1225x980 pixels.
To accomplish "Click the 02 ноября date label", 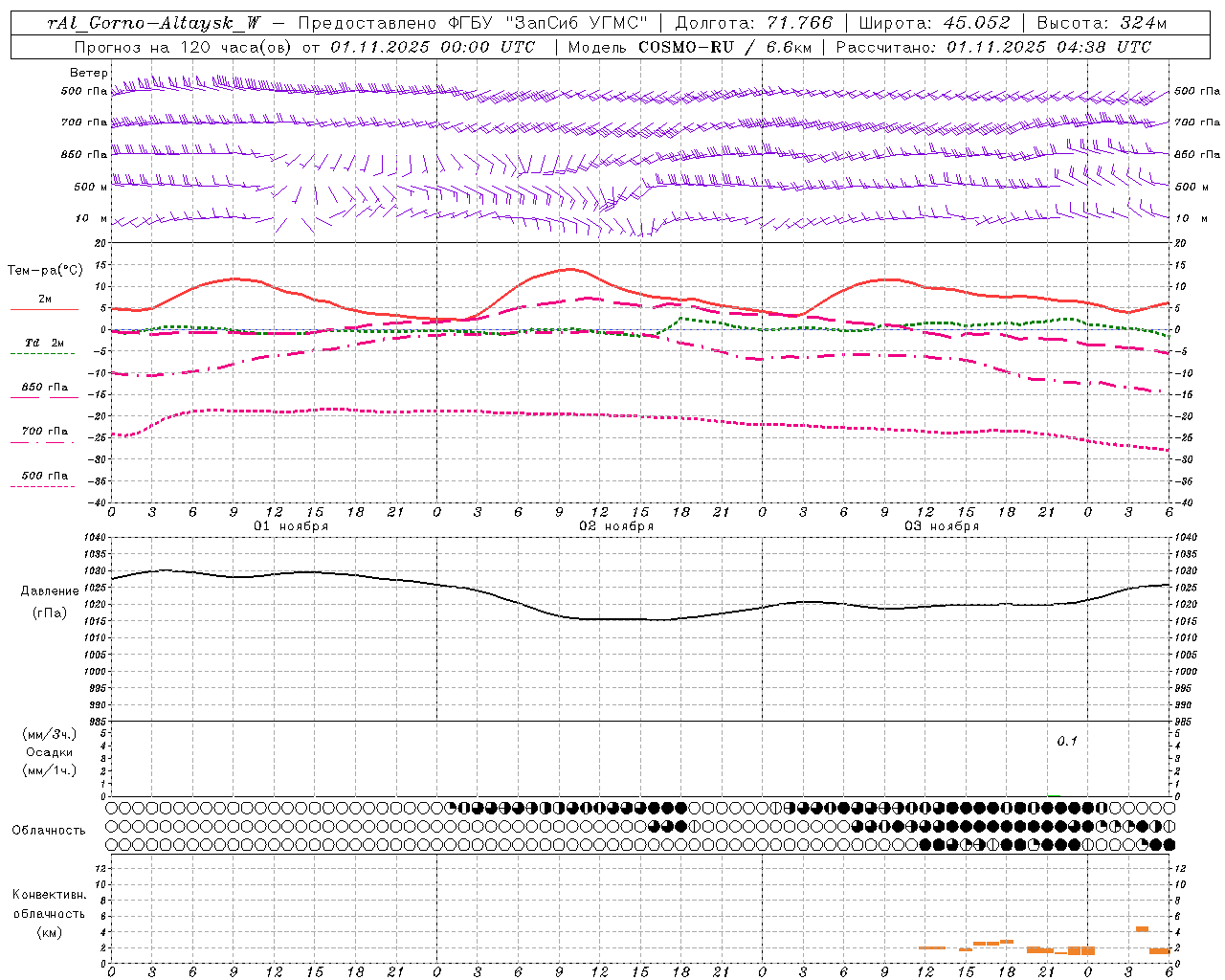I will click(x=616, y=526).
